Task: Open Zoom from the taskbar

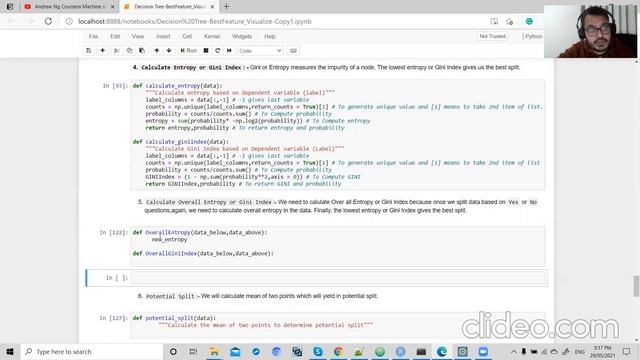Action: [483, 351]
